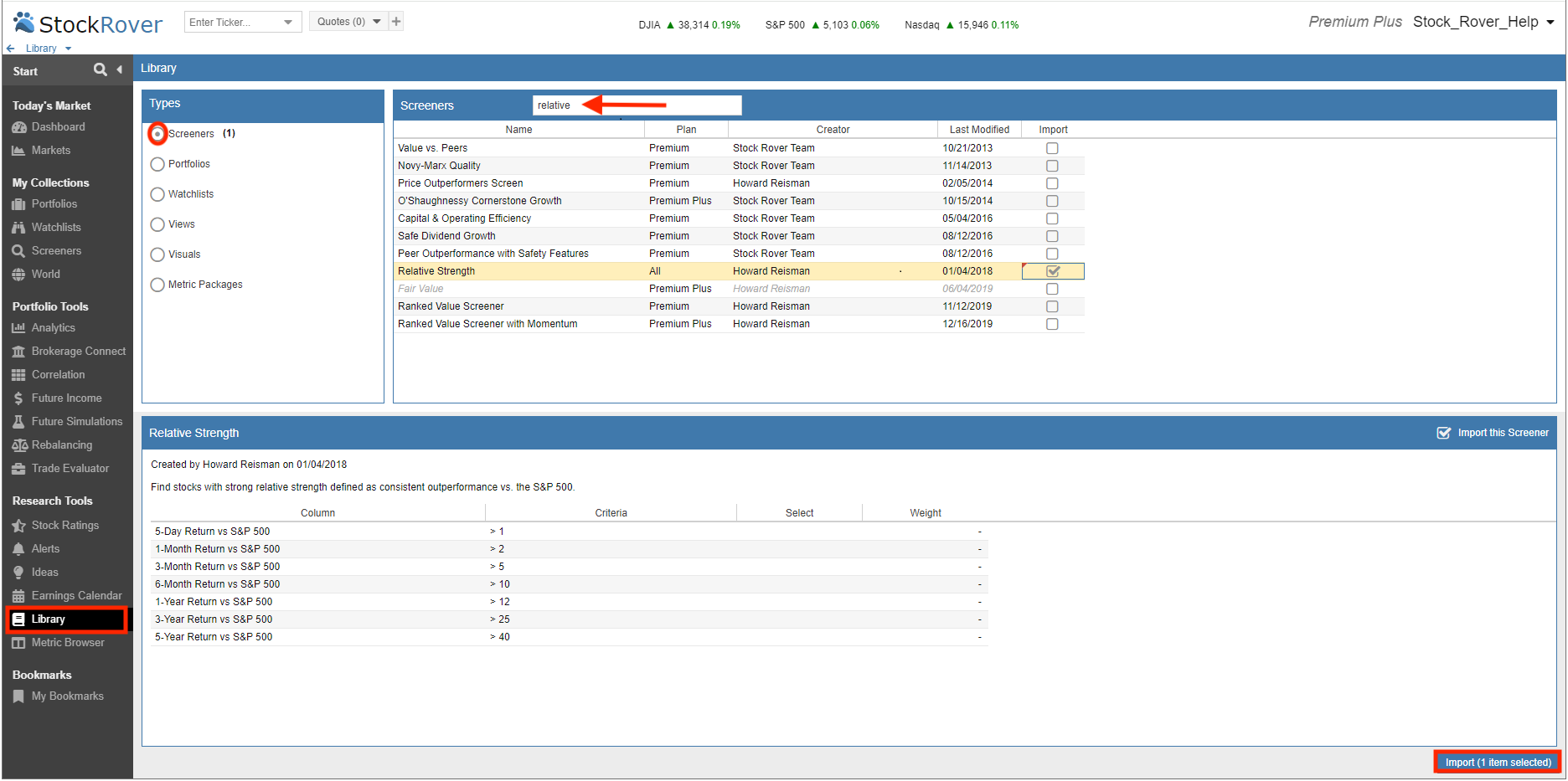Click the StockRover logo icon

point(24,23)
